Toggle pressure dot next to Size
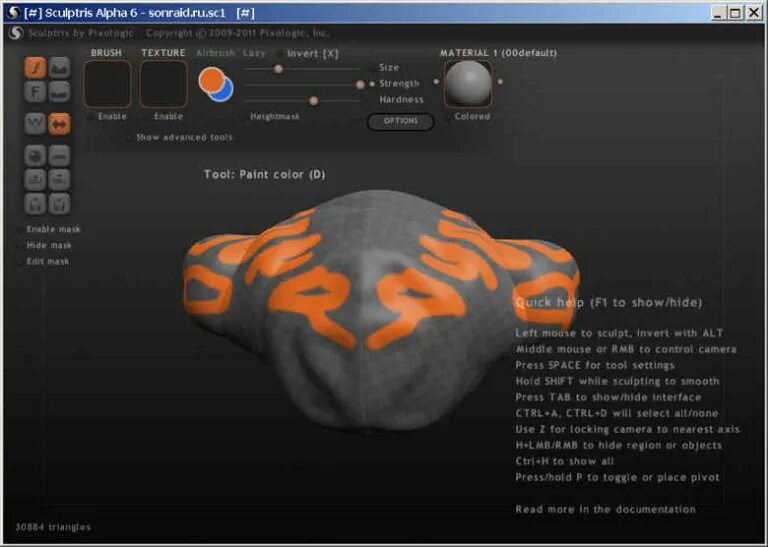768x547 pixels. coord(372,68)
